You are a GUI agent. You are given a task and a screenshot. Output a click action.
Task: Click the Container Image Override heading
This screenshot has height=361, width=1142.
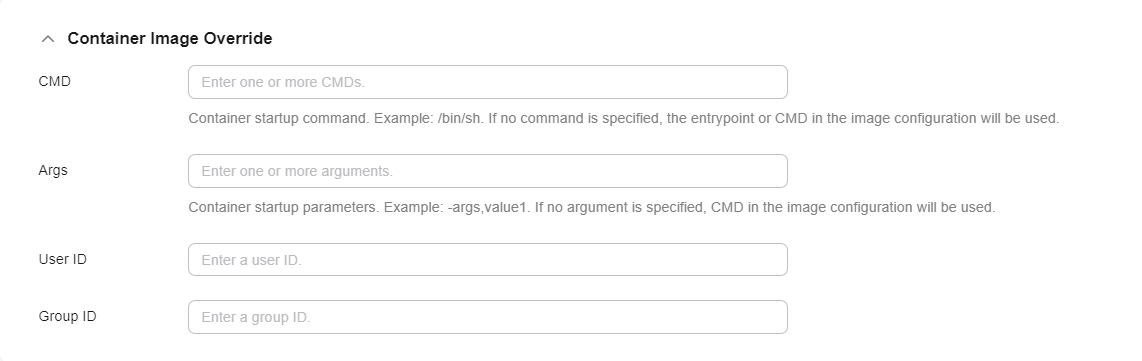170,39
